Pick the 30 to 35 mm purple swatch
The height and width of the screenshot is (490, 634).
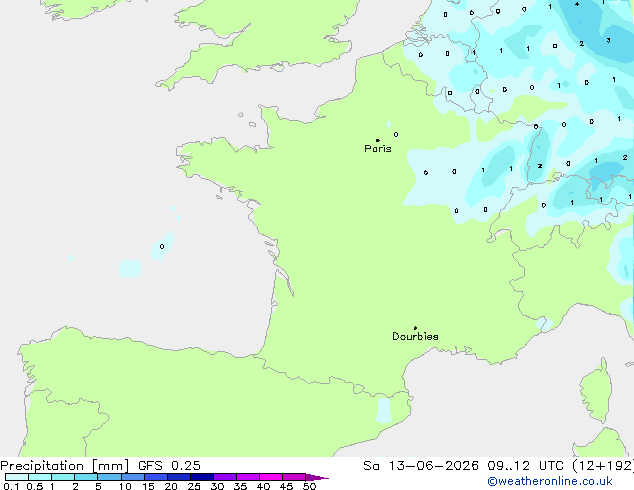pos(224,477)
